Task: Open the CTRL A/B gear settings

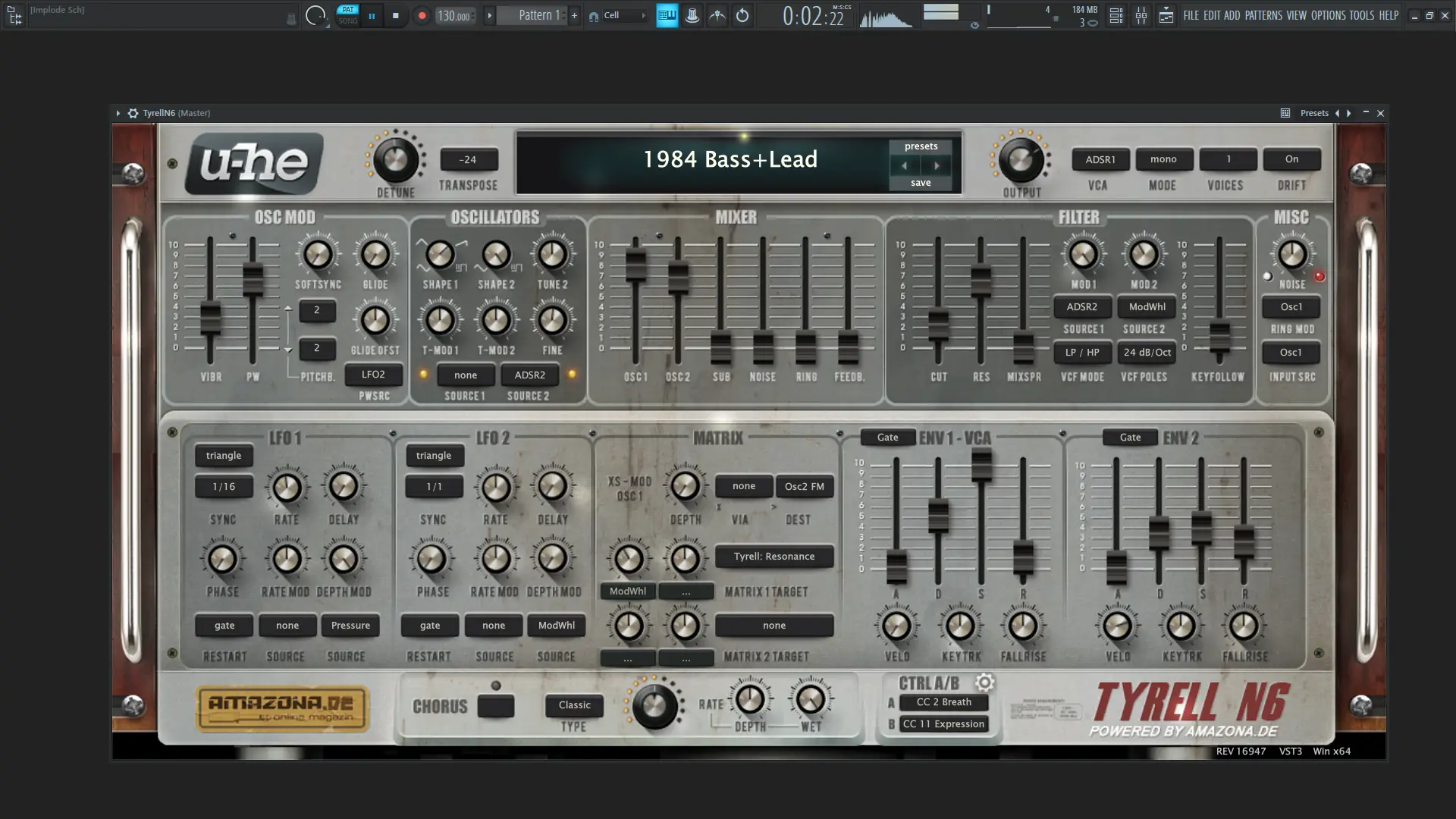Action: coord(984,682)
